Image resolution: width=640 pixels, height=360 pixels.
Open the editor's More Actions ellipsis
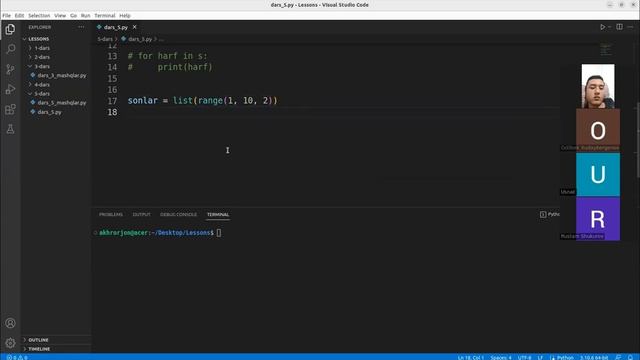coord(630,27)
